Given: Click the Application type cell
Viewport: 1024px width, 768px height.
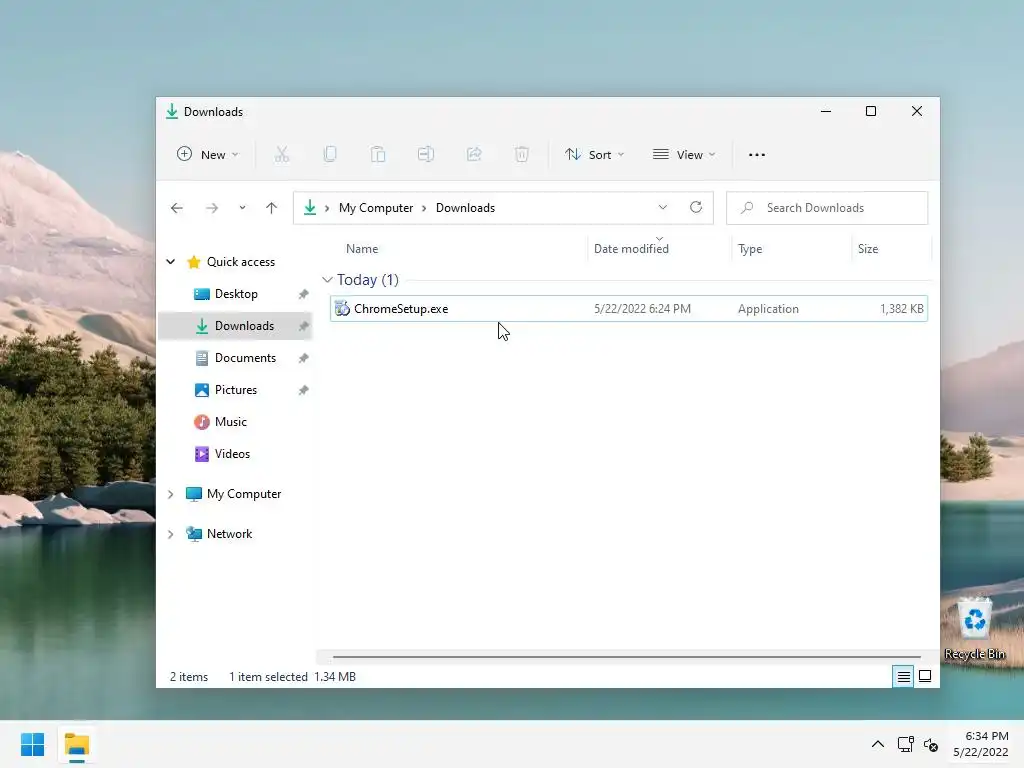Looking at the screenshot, I should 768,309.
